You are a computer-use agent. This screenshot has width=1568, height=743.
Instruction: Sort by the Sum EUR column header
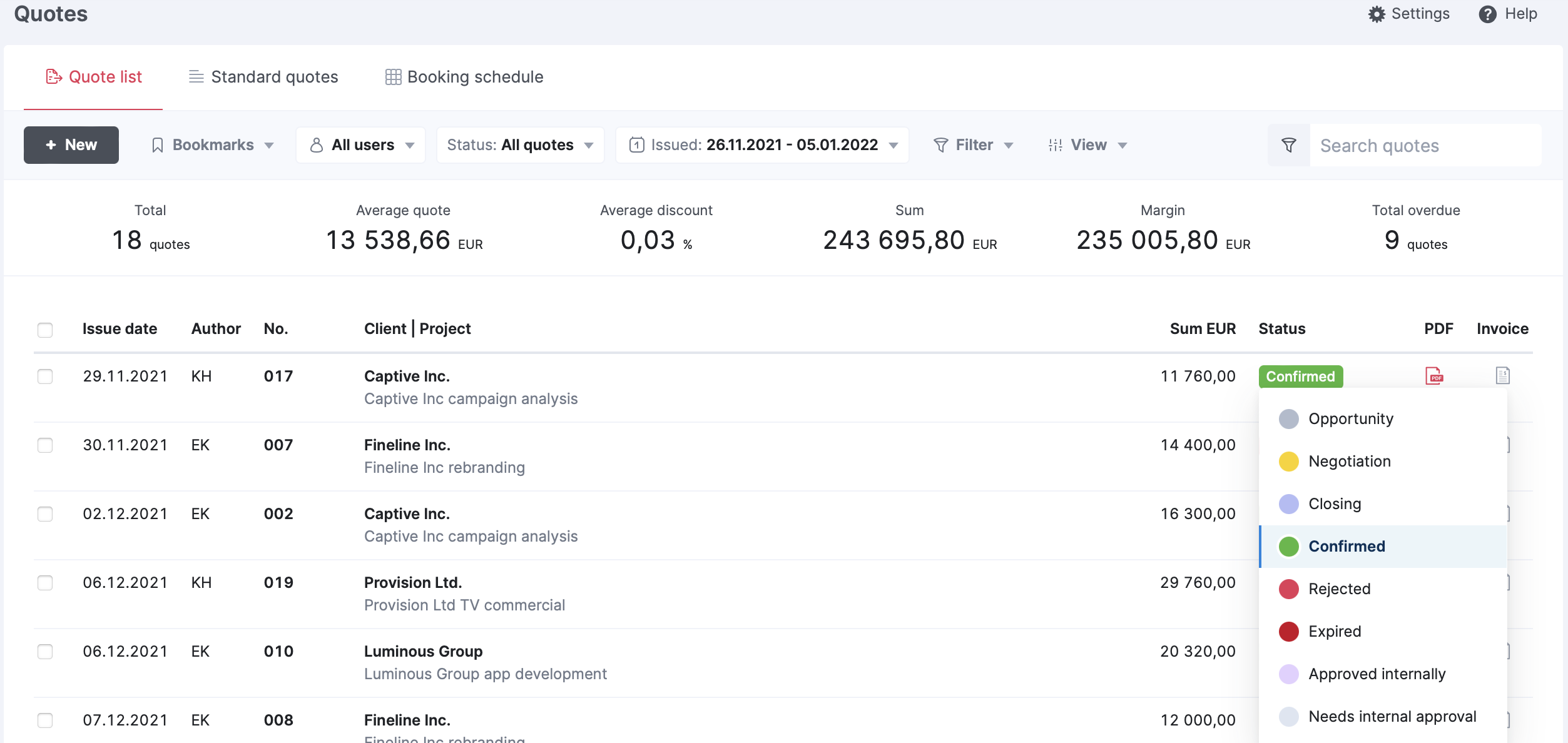pyautogui.click(x=1203, y=328)
